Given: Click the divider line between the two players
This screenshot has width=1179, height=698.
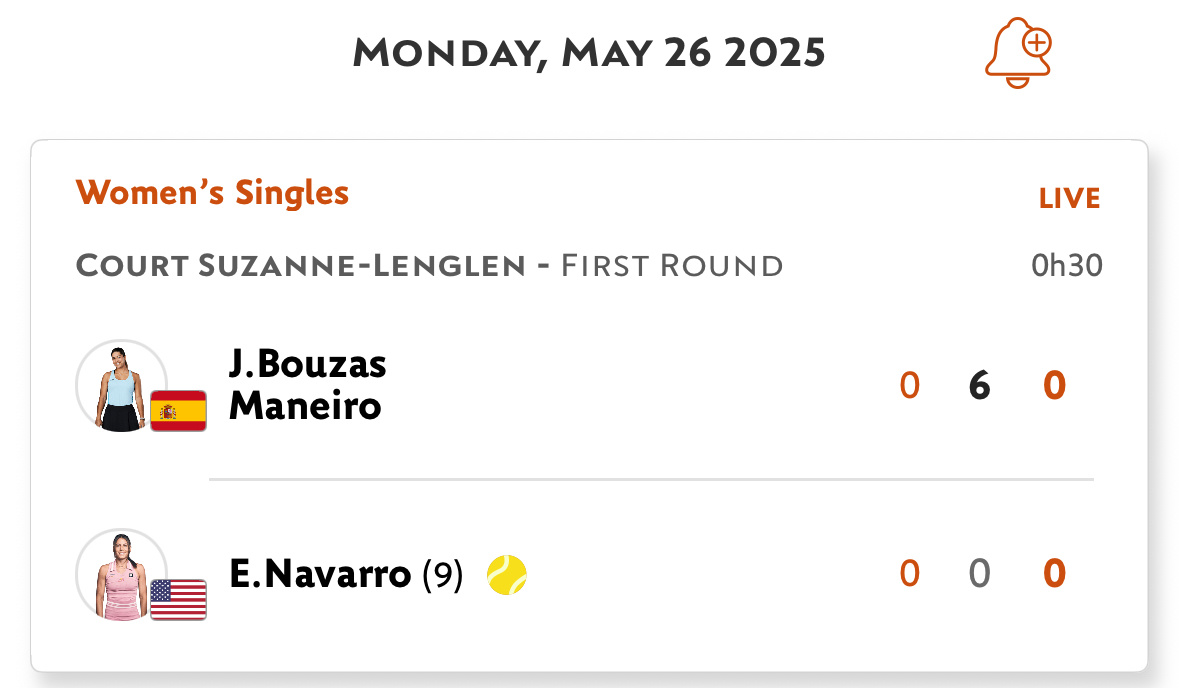Looking at the screenshot, I should coord(650,480).
